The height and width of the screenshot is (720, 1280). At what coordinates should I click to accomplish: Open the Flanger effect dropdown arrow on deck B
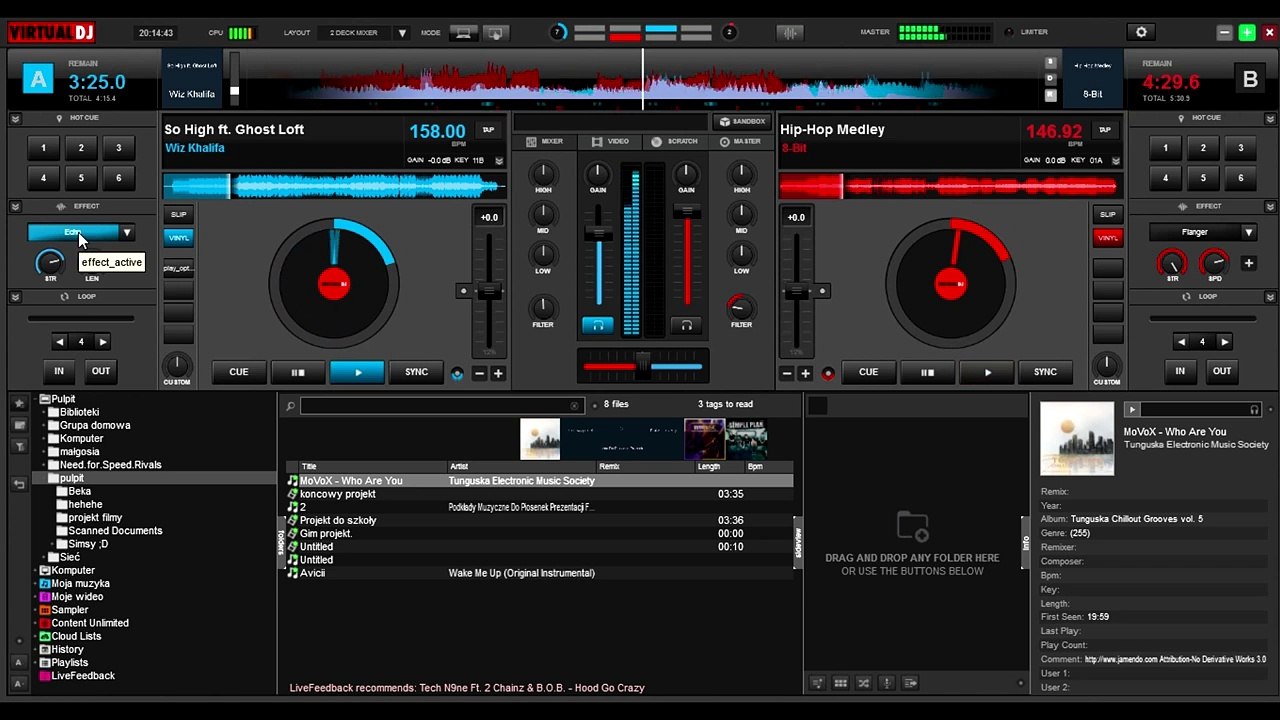1249,232
